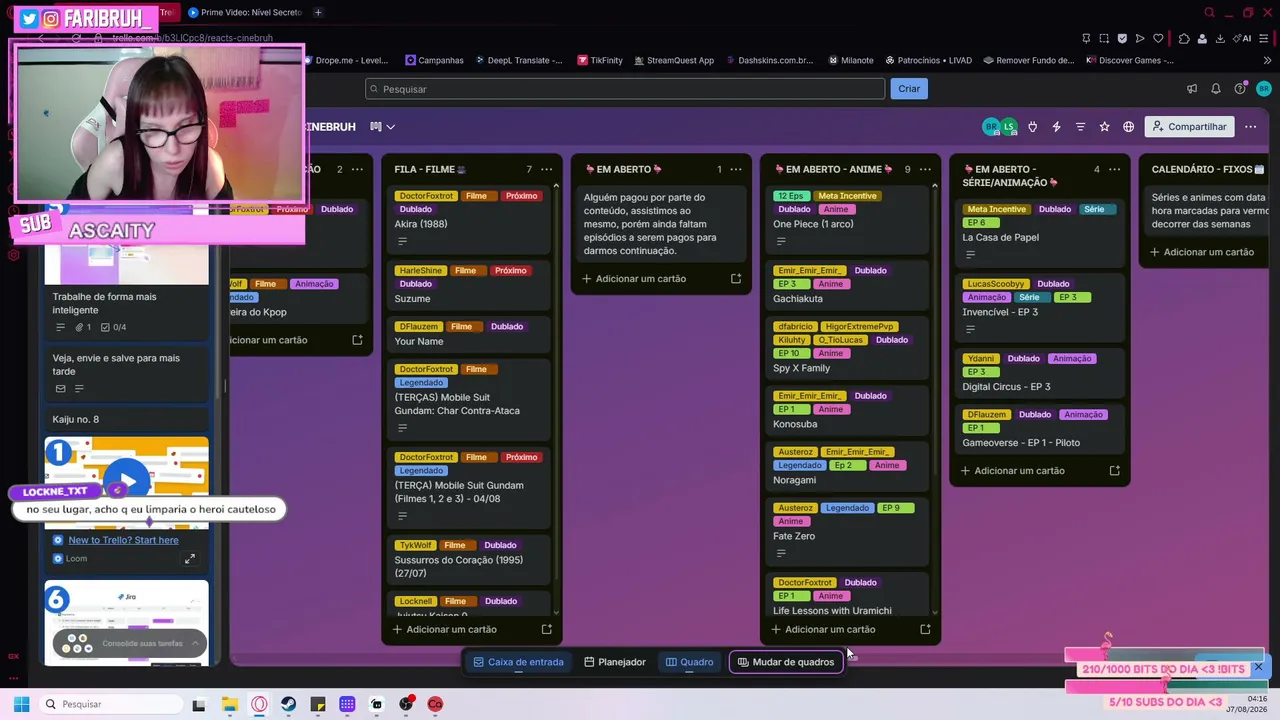Open list actions for EM ABERTO list with 1 card
Viewport: 1280px width, 720px height.
point(735,170)
